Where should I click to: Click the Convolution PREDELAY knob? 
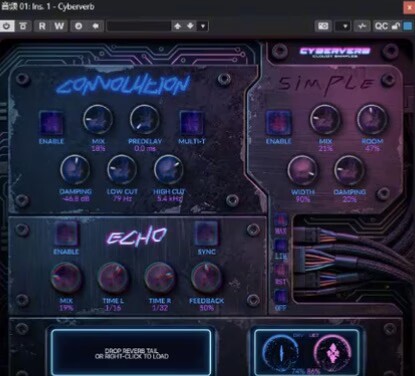145,120
